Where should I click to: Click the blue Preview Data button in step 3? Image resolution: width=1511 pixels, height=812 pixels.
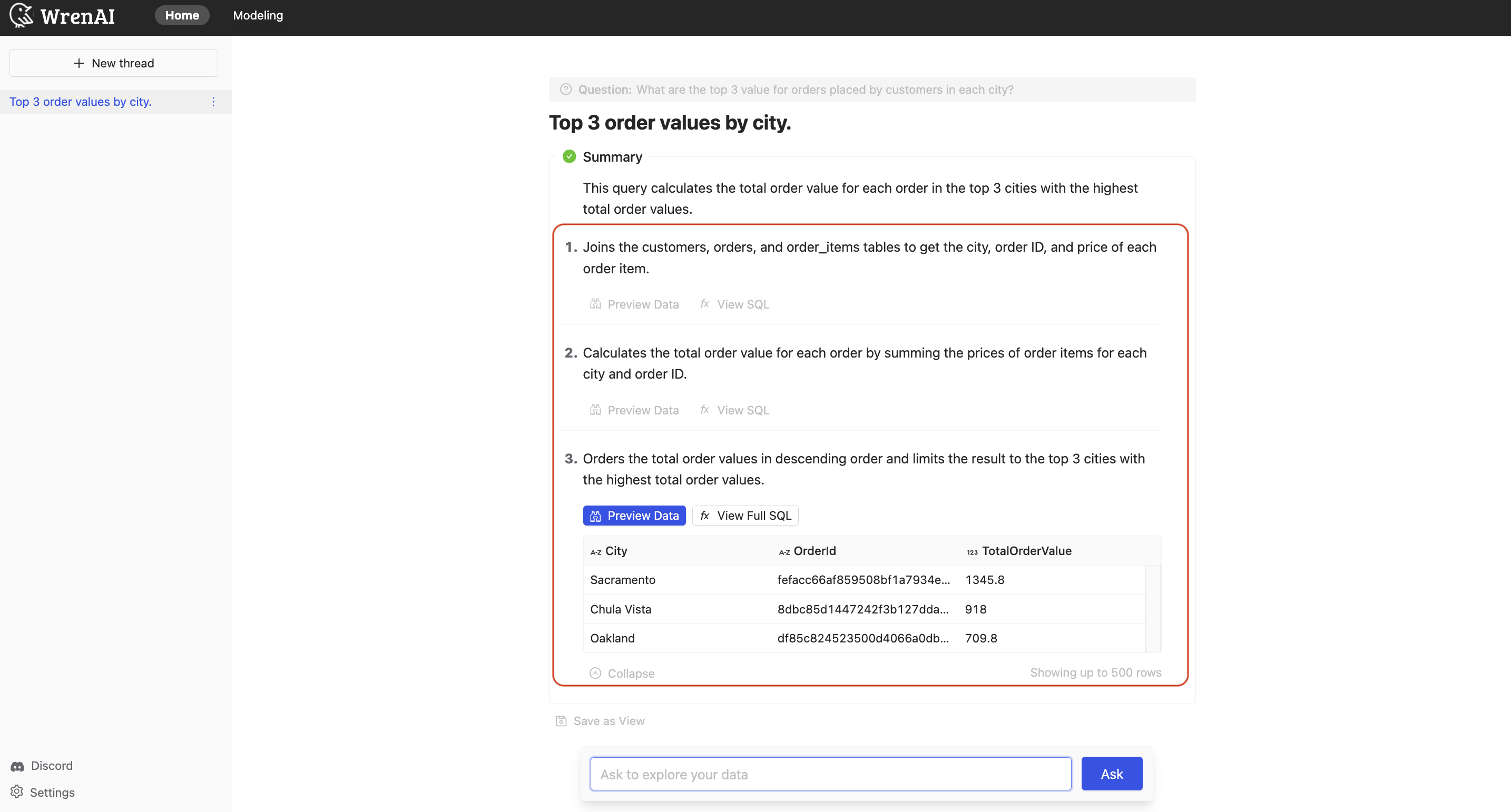634,516
